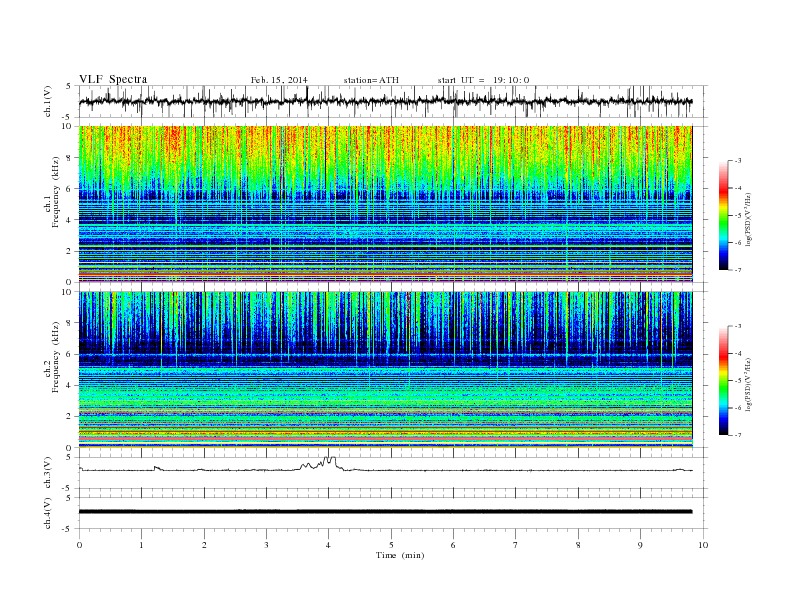Click the ch.1 "Frequency (kHz)" axis label
The height and width of the screenshot is (612, 792).
[56, 192]
